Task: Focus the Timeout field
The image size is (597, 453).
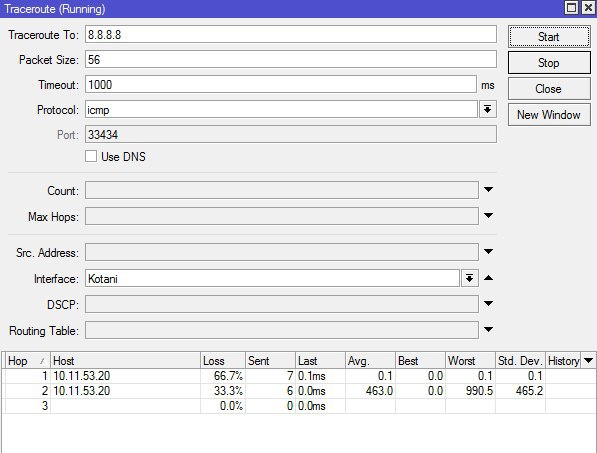Action: (281, 85)
